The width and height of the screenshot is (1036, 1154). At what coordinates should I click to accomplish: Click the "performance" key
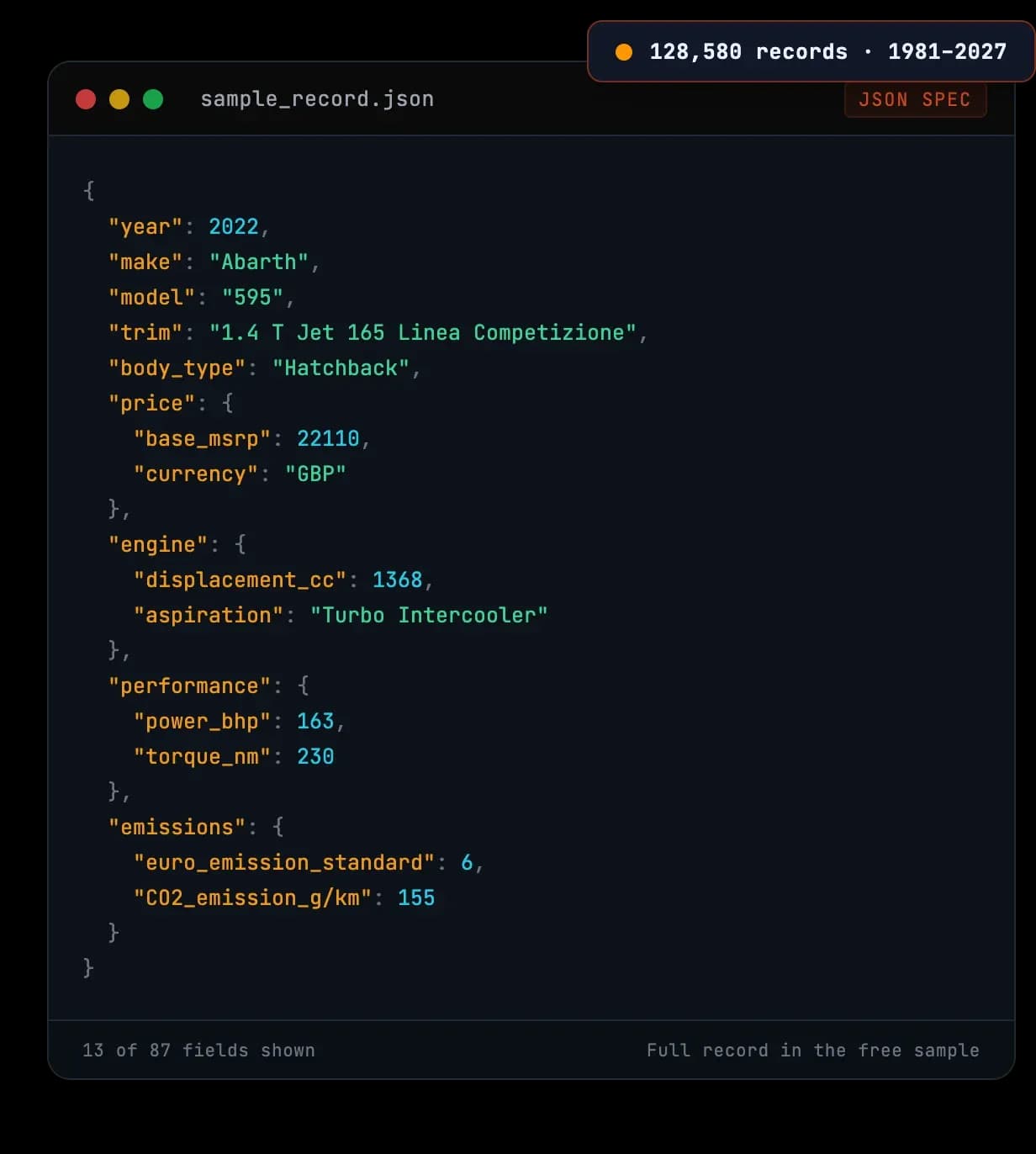[189, 686]
